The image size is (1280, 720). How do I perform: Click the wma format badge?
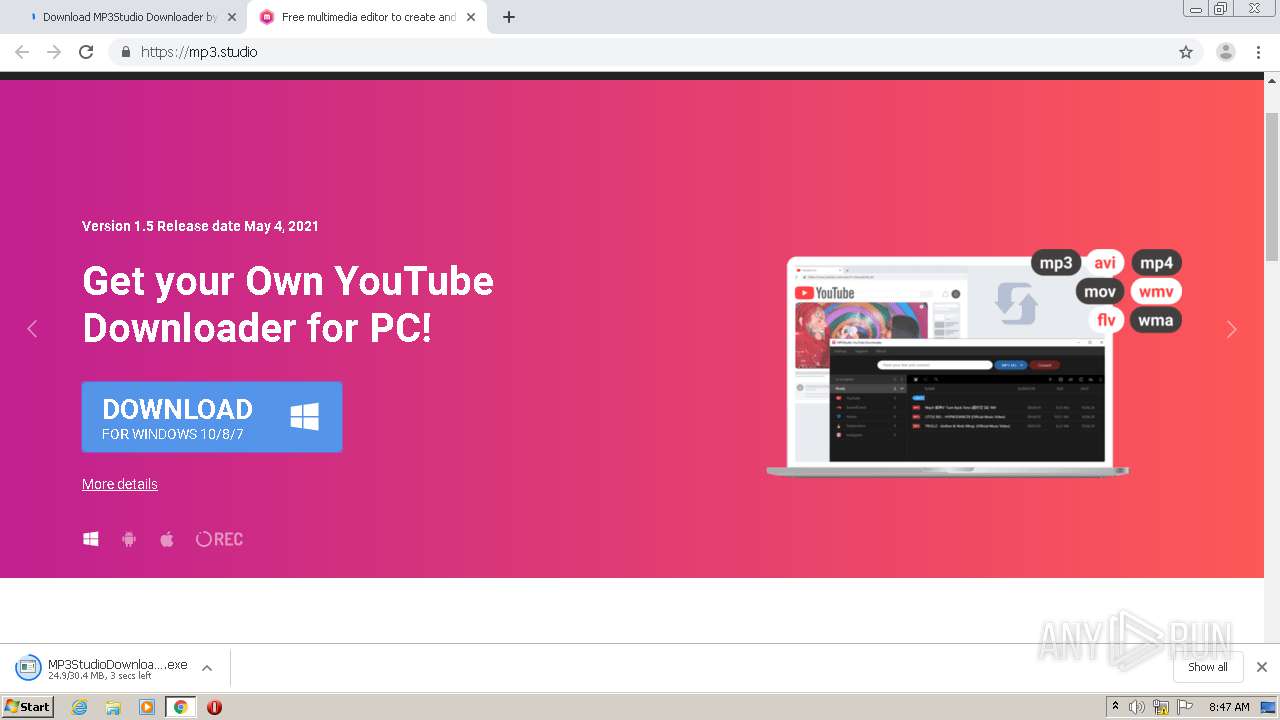pyautogui.click(x=1156, y=320)
